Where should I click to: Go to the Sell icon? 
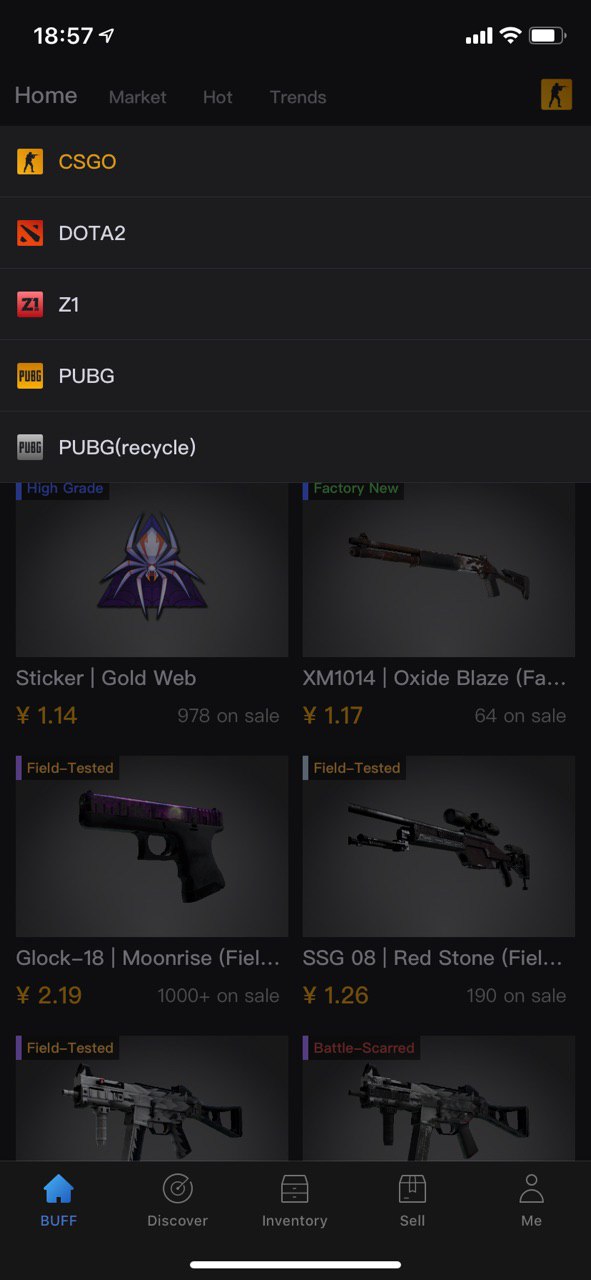412,1189
